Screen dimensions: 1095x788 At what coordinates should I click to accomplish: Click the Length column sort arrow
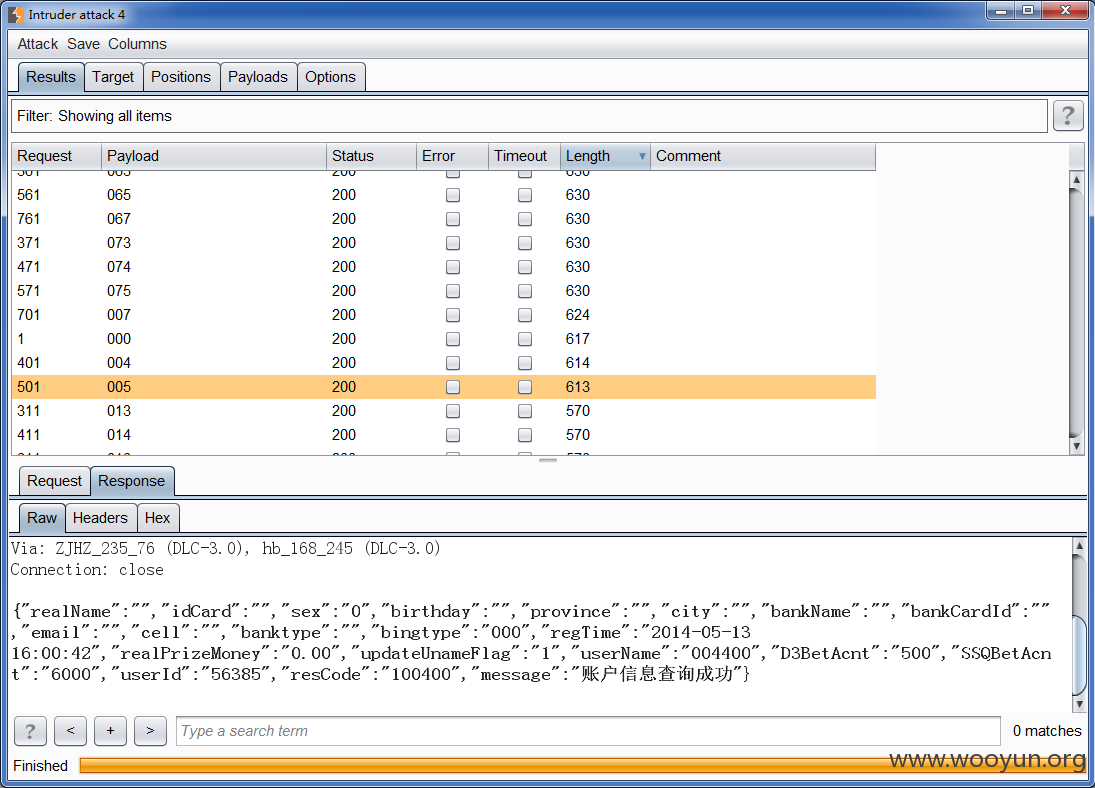coord(642,156)
